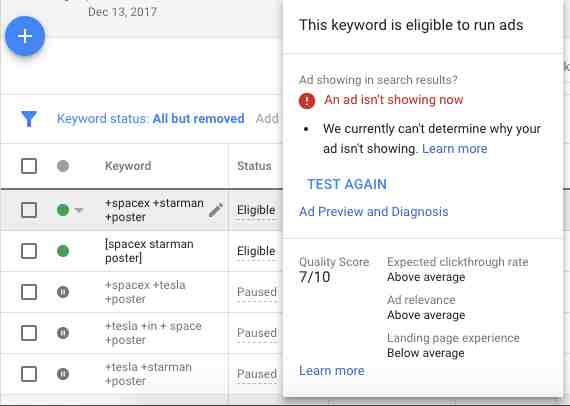Click the green status dot for +spacex +starman +poster
570x406 pixels.
(63, 210)
